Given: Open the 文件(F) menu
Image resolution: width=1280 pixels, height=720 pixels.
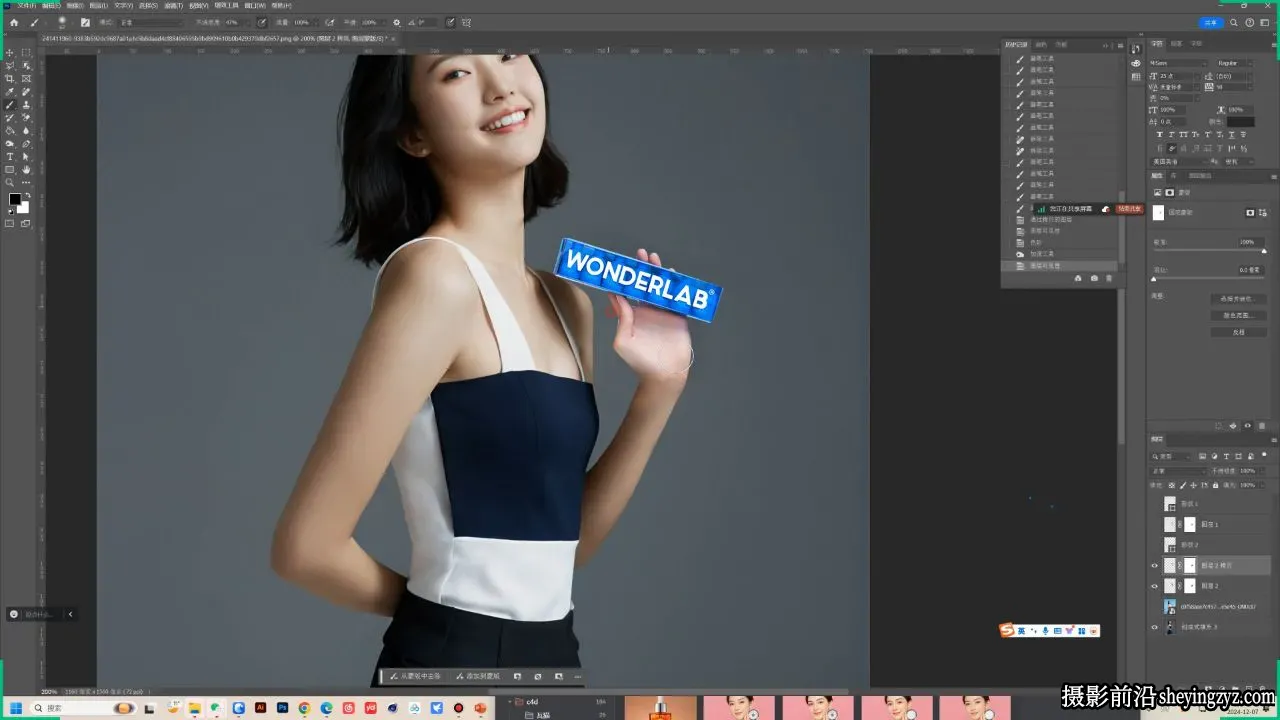Looking at the screenshot, I should [26, 5].
